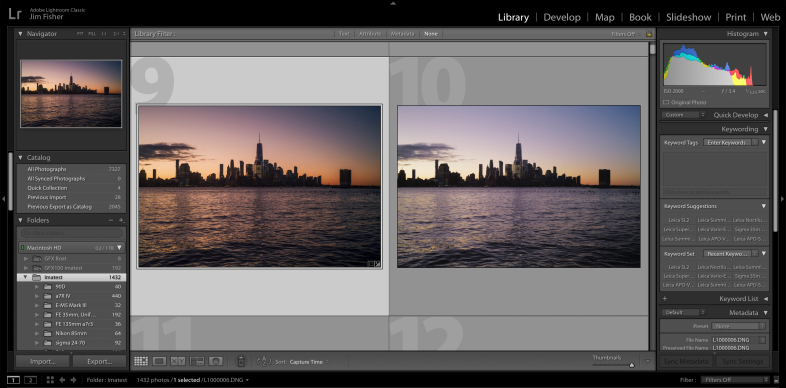The height and width of the screenshot is (388, 786).
Task: Hide top module bar via top arrow
Action: click(x=393, y=3)
